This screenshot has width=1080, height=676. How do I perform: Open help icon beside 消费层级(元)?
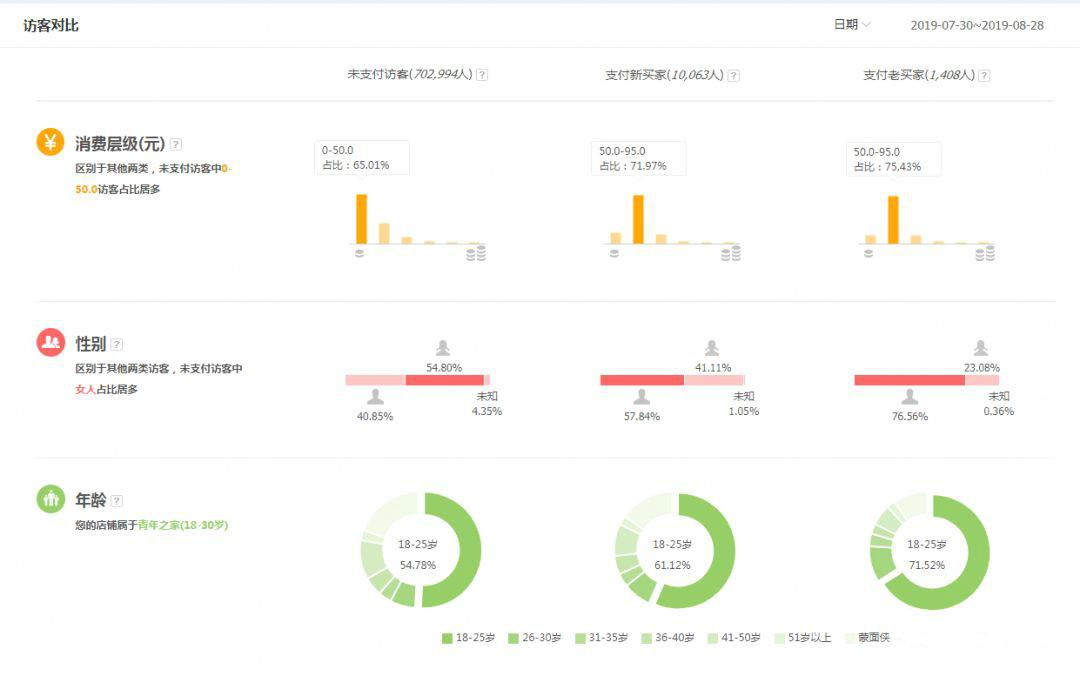[176, 144]
